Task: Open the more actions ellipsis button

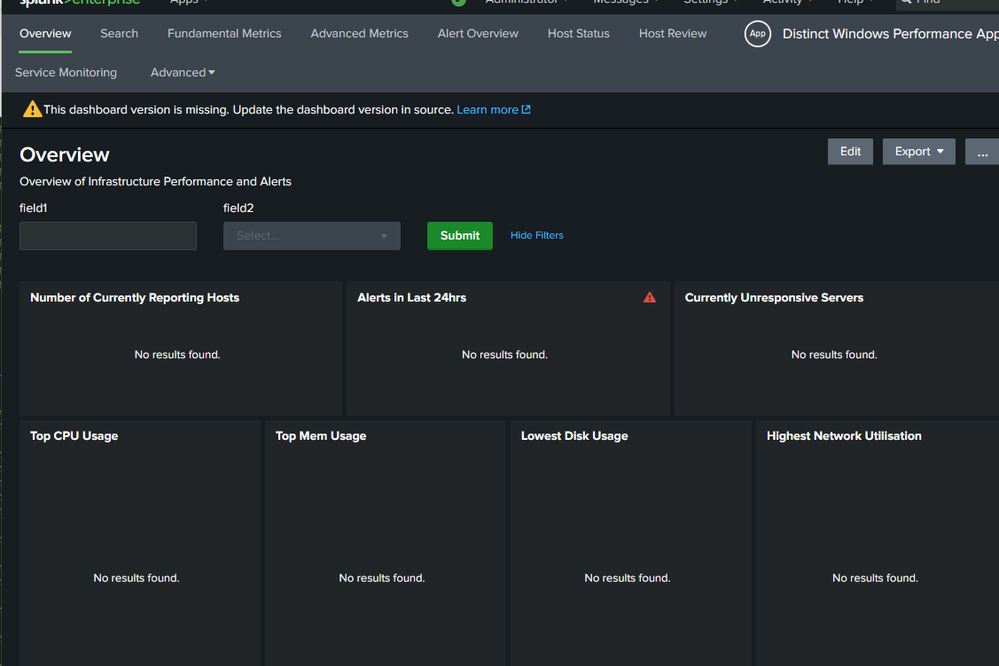Action: 981,152
